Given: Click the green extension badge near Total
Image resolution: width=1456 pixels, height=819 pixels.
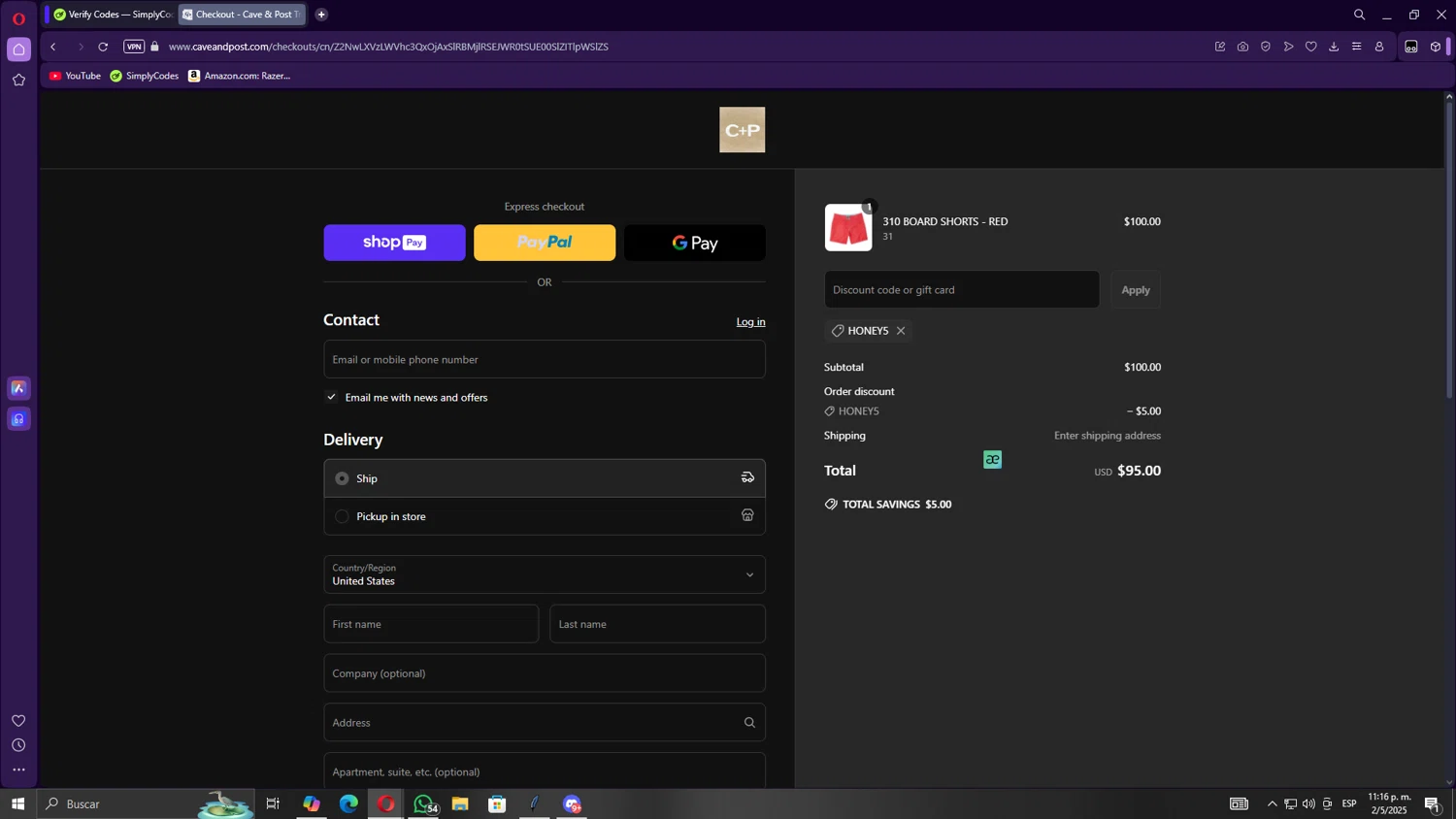Looking at the screenshot, I should tap(992, 460).
